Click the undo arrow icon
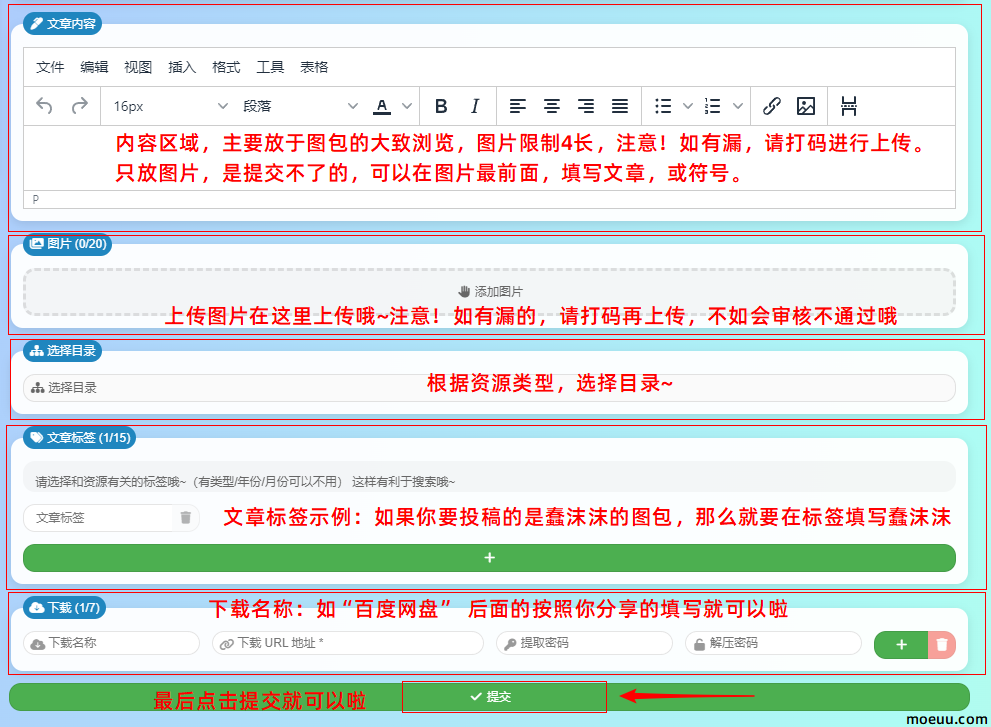This screenshot has width=991, height=727. click(44, 106)
